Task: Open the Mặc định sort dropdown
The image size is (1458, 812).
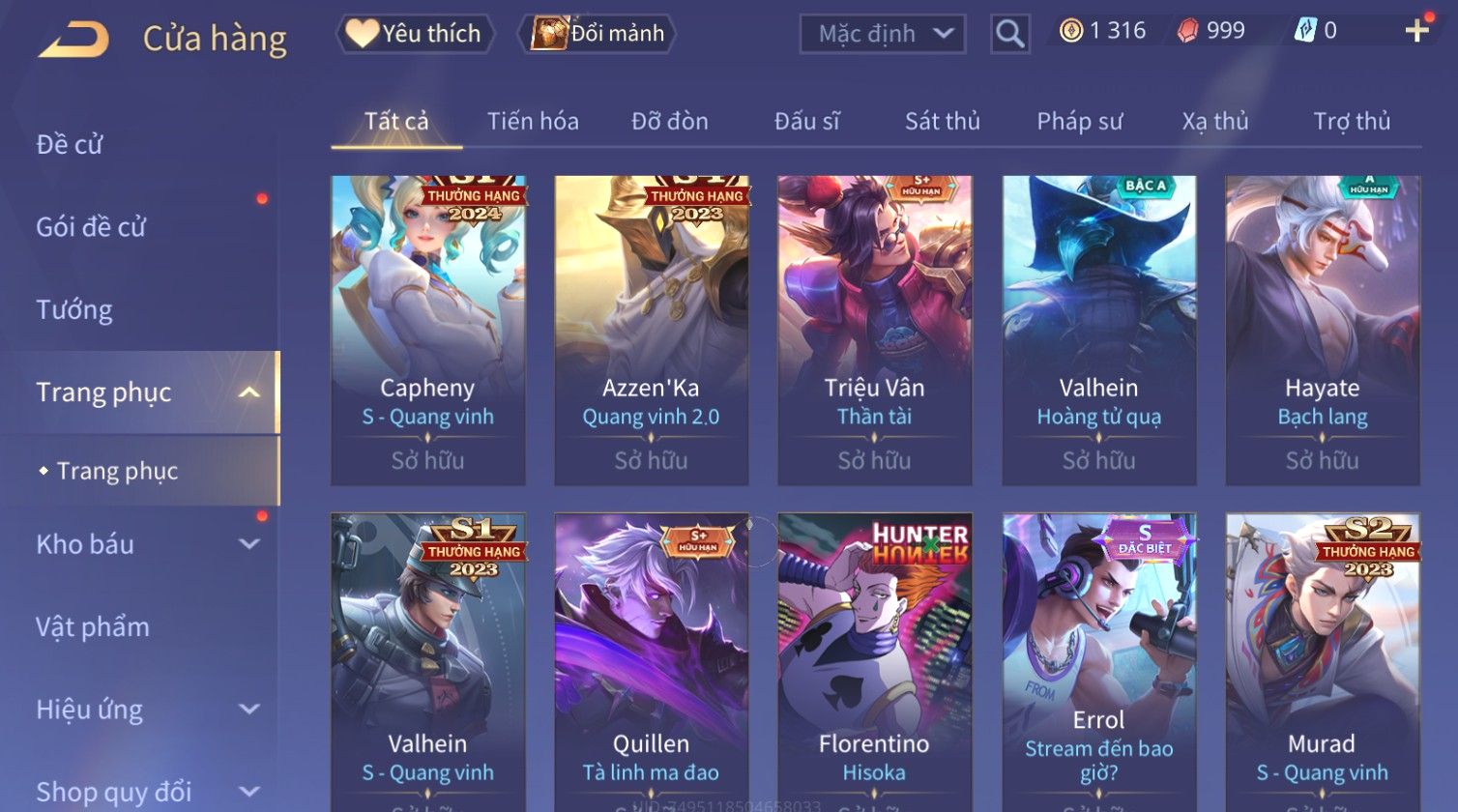Action: [x=883, y=34]
